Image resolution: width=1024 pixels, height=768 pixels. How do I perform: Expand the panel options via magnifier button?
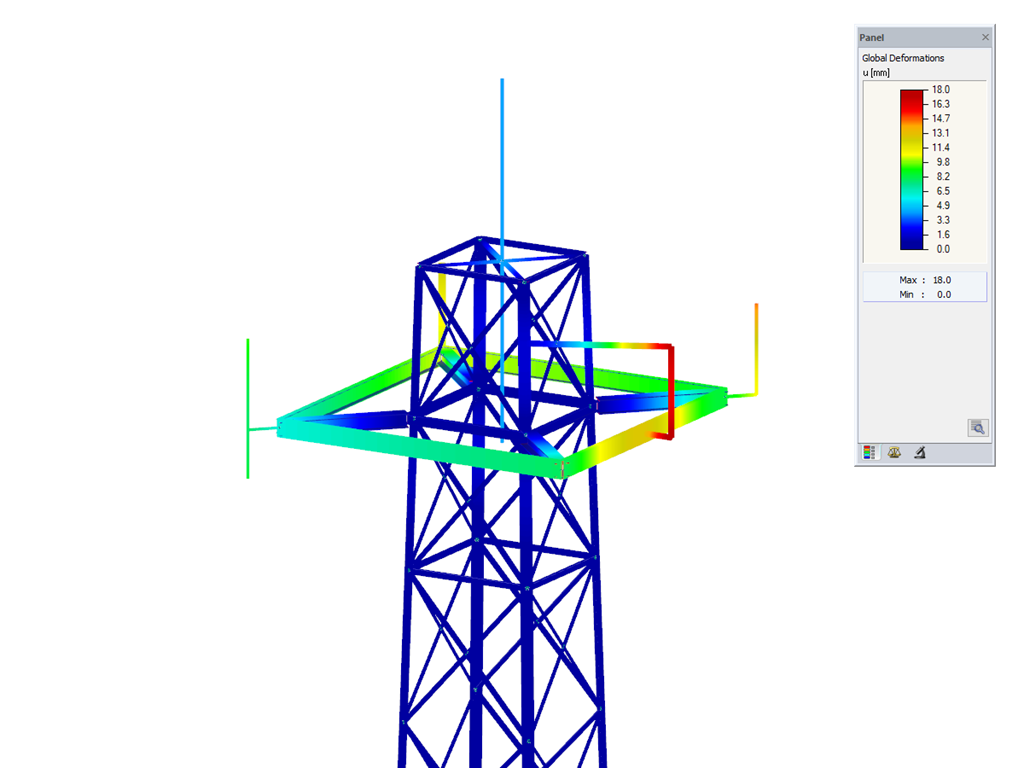coord(977,427)
